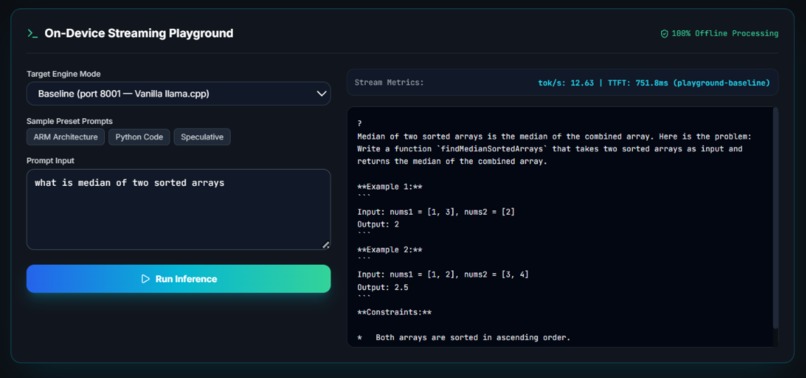Image resolution: width=806 pixels, height=378 pixels.
Task: Click the shield icon next to Offline Processing
Action: point(664,33)
